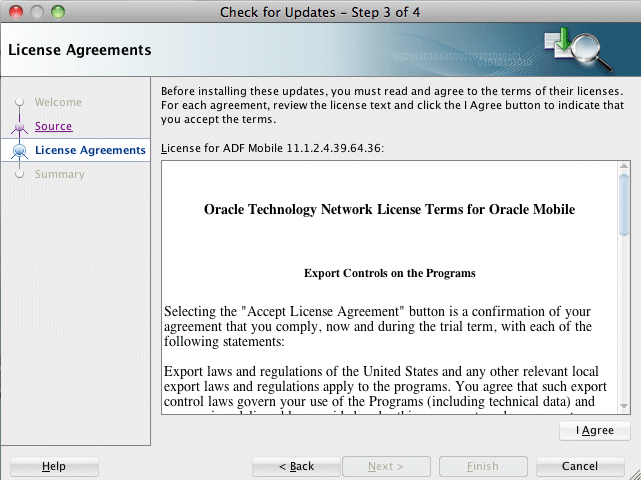Cancel the Check for Updates wizard
Screen dimensions: 641x480
coord(580,466)
